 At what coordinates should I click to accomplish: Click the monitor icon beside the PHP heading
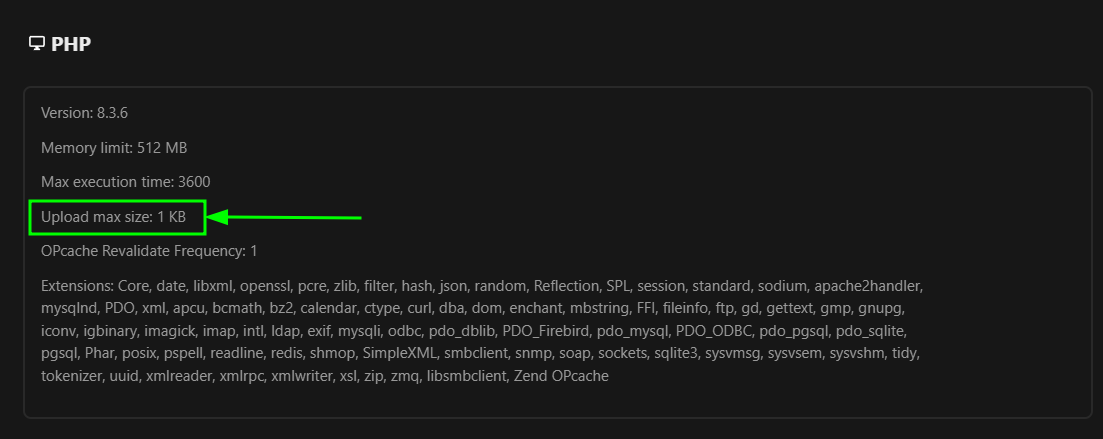pos(37,43)
